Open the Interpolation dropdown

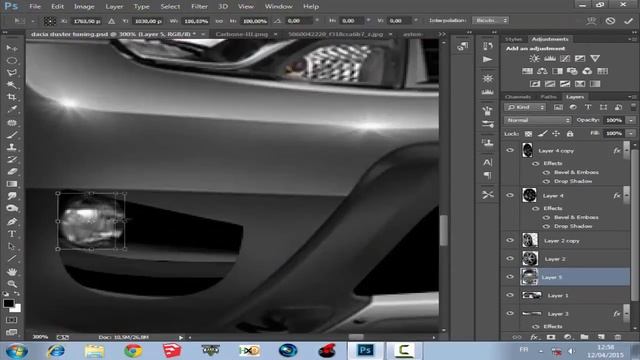tap(490, 20)
